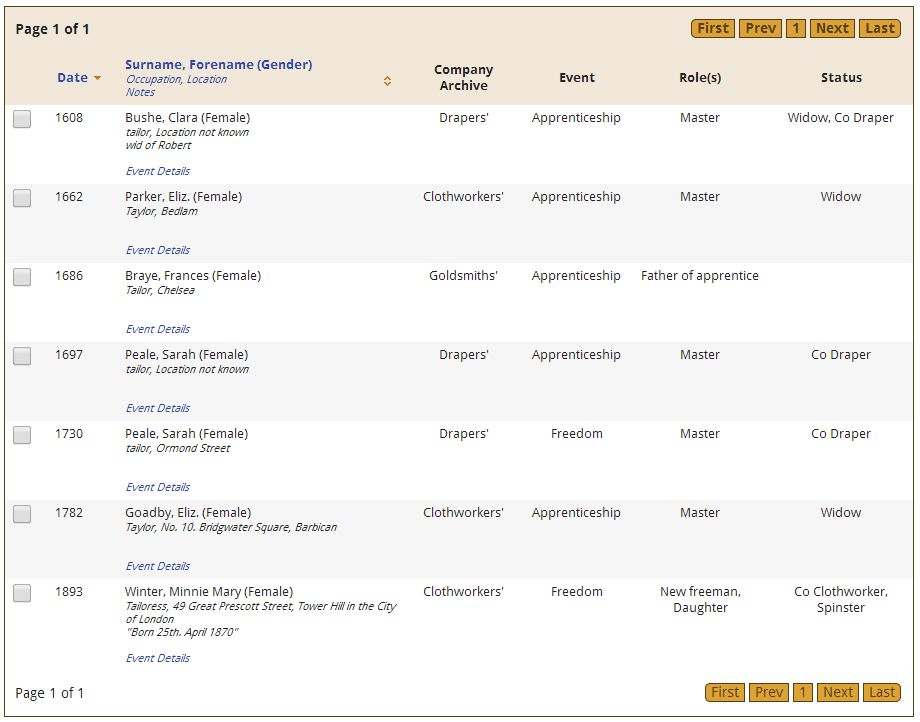The width and height of the screenshot is (920, 722).
Task: Click the Notes link in column header
Action: click(x=140, y=92)
